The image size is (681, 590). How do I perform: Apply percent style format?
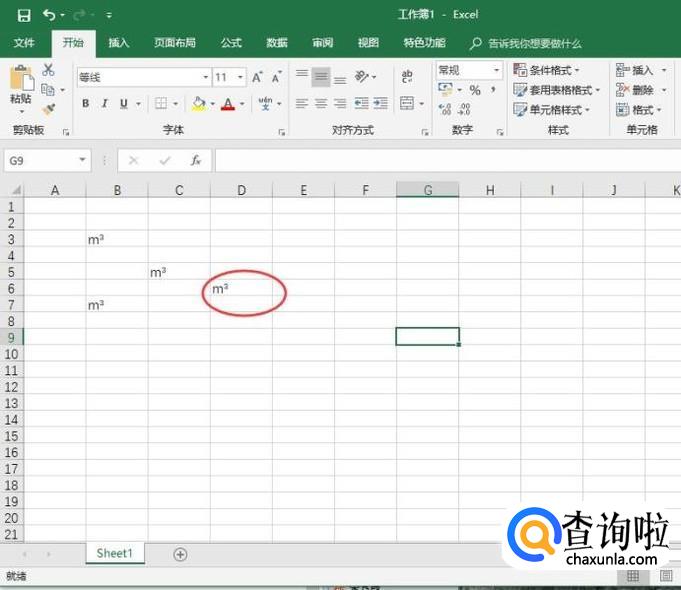pyautogui.click(x=475, y=90)
